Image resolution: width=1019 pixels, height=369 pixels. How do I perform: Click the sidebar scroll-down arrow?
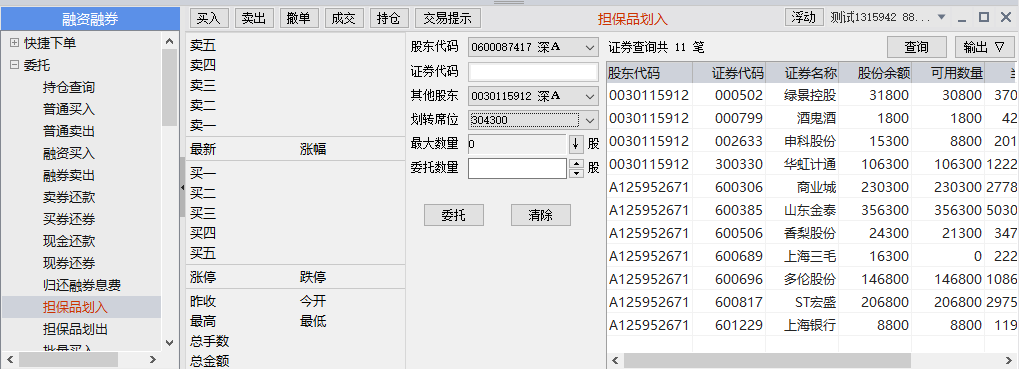pos(170,342)
